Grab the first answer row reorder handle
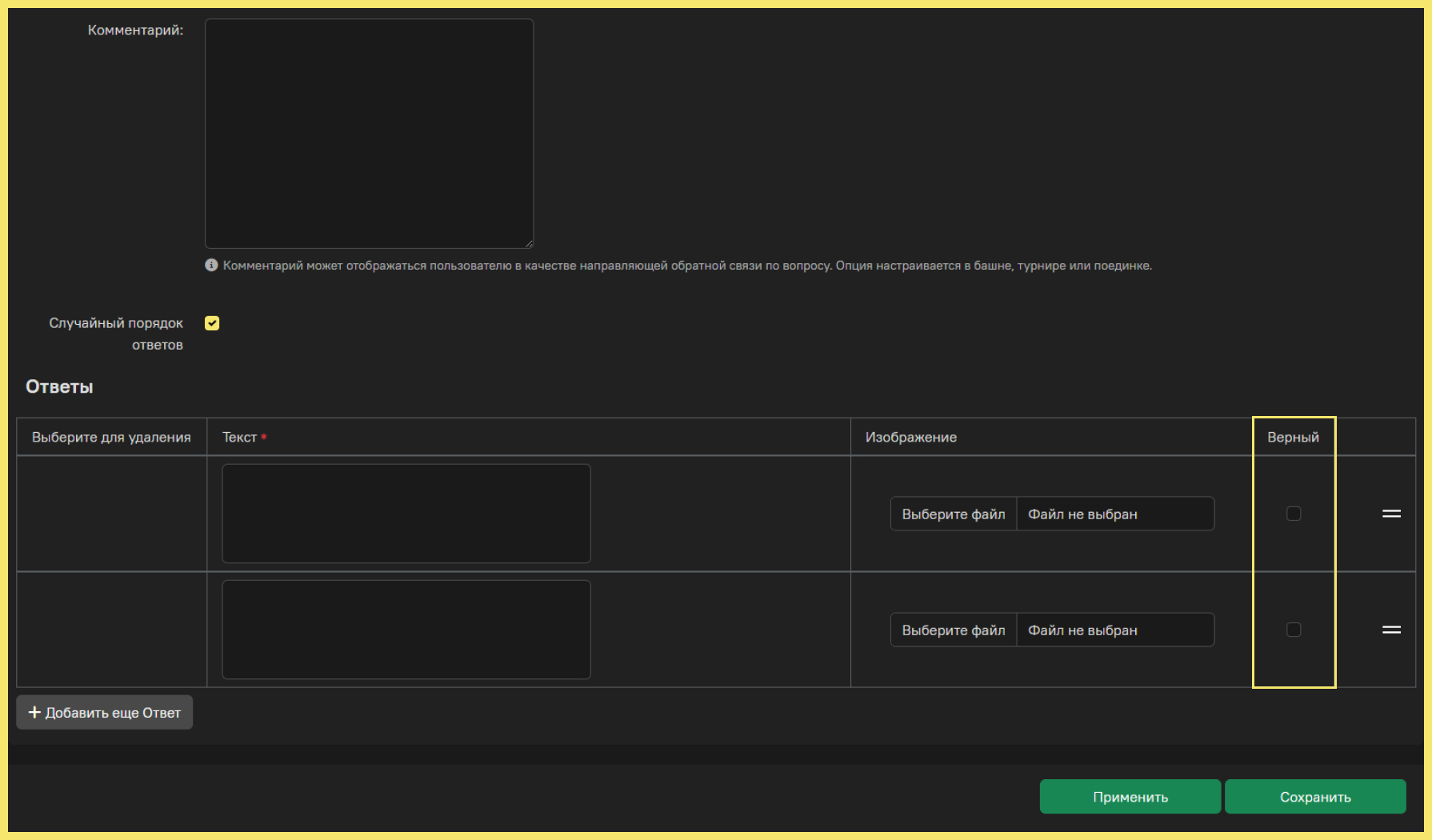Image resolution: width=1432 pixels, height=840 pixels. [1391, 514]
